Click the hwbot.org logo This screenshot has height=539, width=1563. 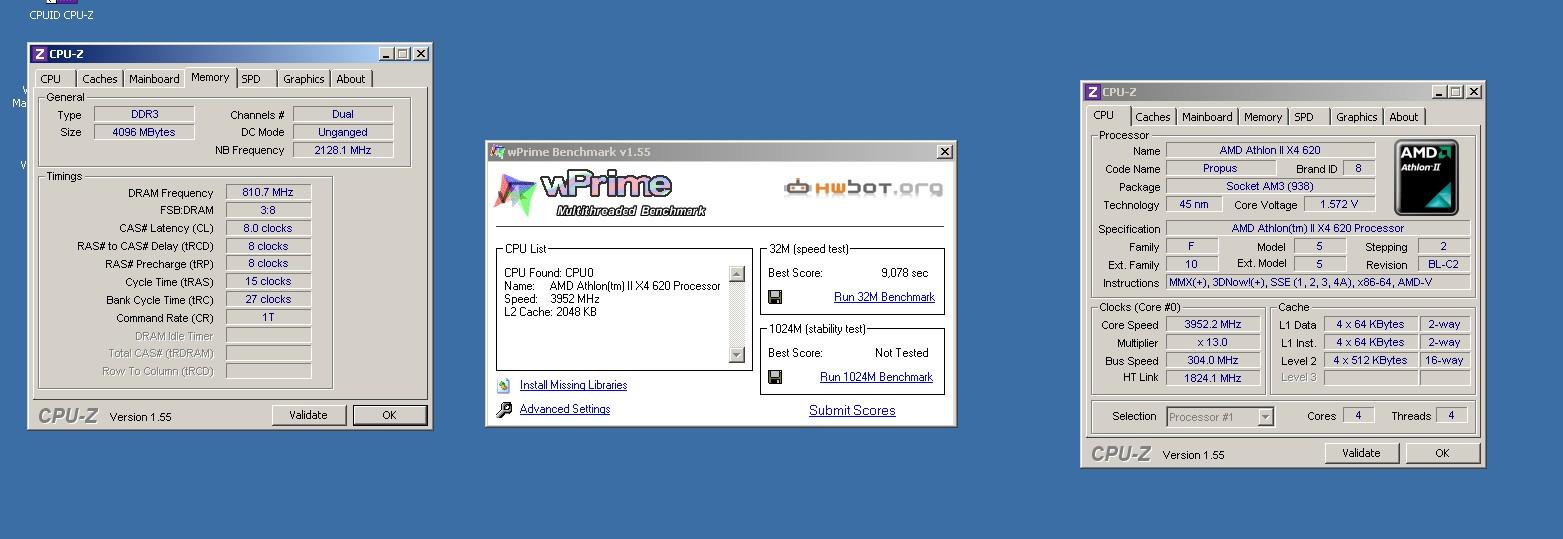(x=864, y=187)
